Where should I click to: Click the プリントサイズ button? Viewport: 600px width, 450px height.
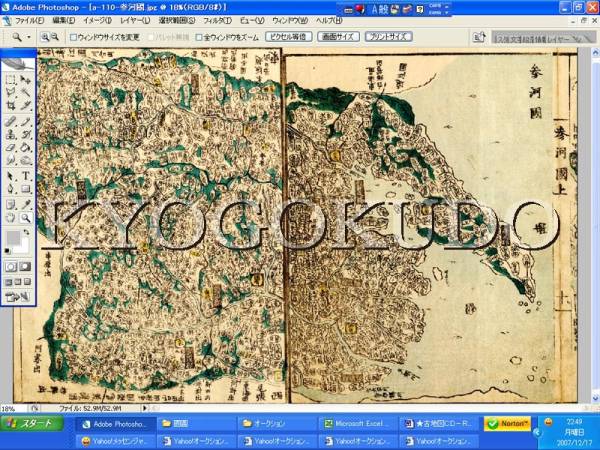tap(388, 37)
